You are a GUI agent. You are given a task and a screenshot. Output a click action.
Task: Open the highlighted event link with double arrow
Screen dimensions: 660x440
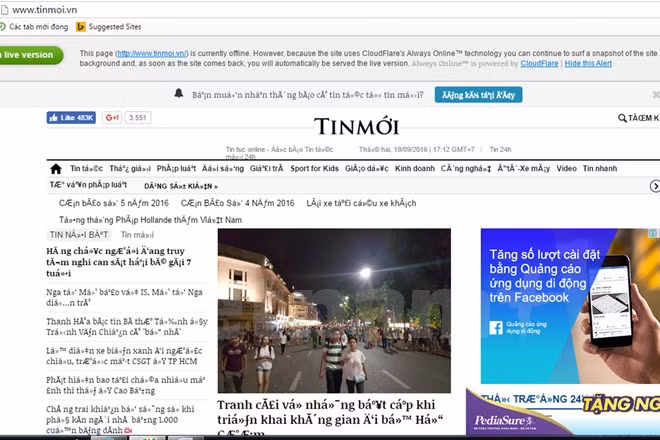(181, 186)
